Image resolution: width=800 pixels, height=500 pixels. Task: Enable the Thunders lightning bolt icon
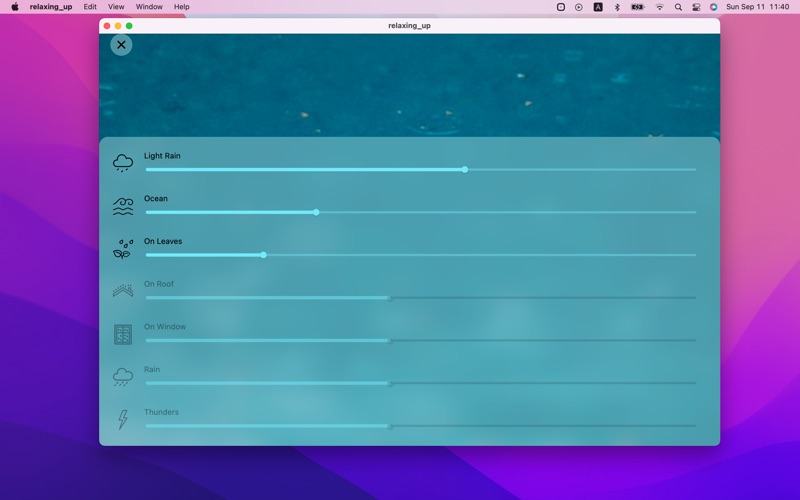pyautogui.click(x=123, y=420)
